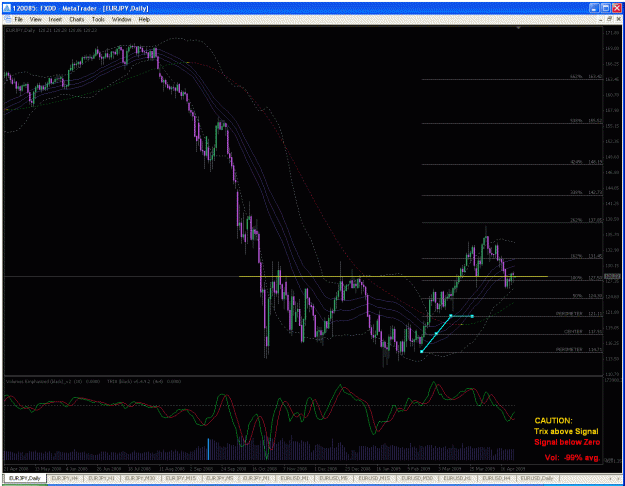Click the 262% Fibonacci level label
625x486 pixels.
point(577,220)
